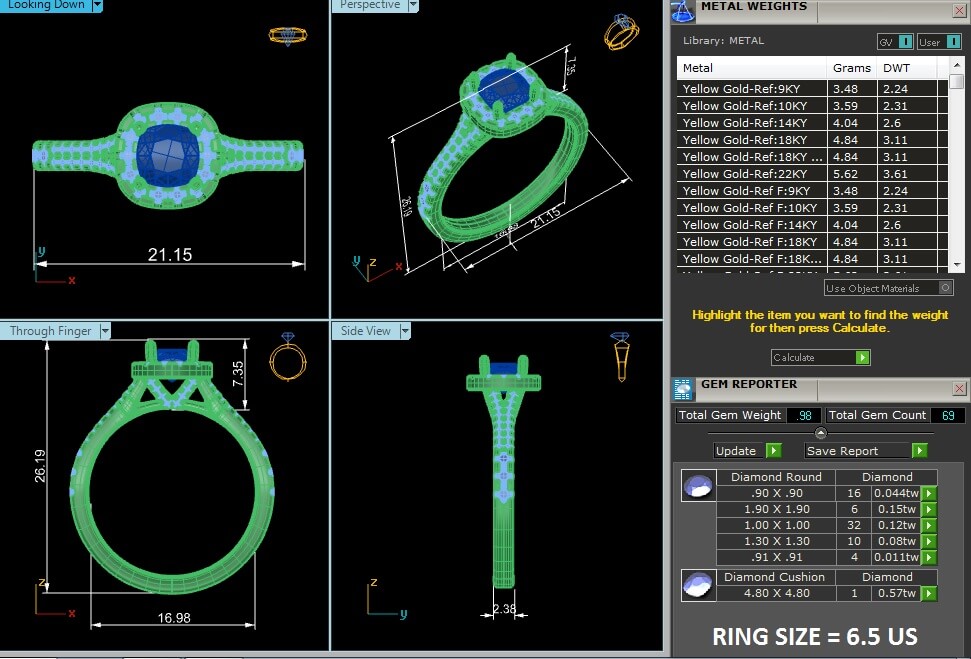Image resolution: width=971 pixels, height=659 pixels.
Task: Click the ring view icon in Looking Down viewport
Action: pos(287,35)
